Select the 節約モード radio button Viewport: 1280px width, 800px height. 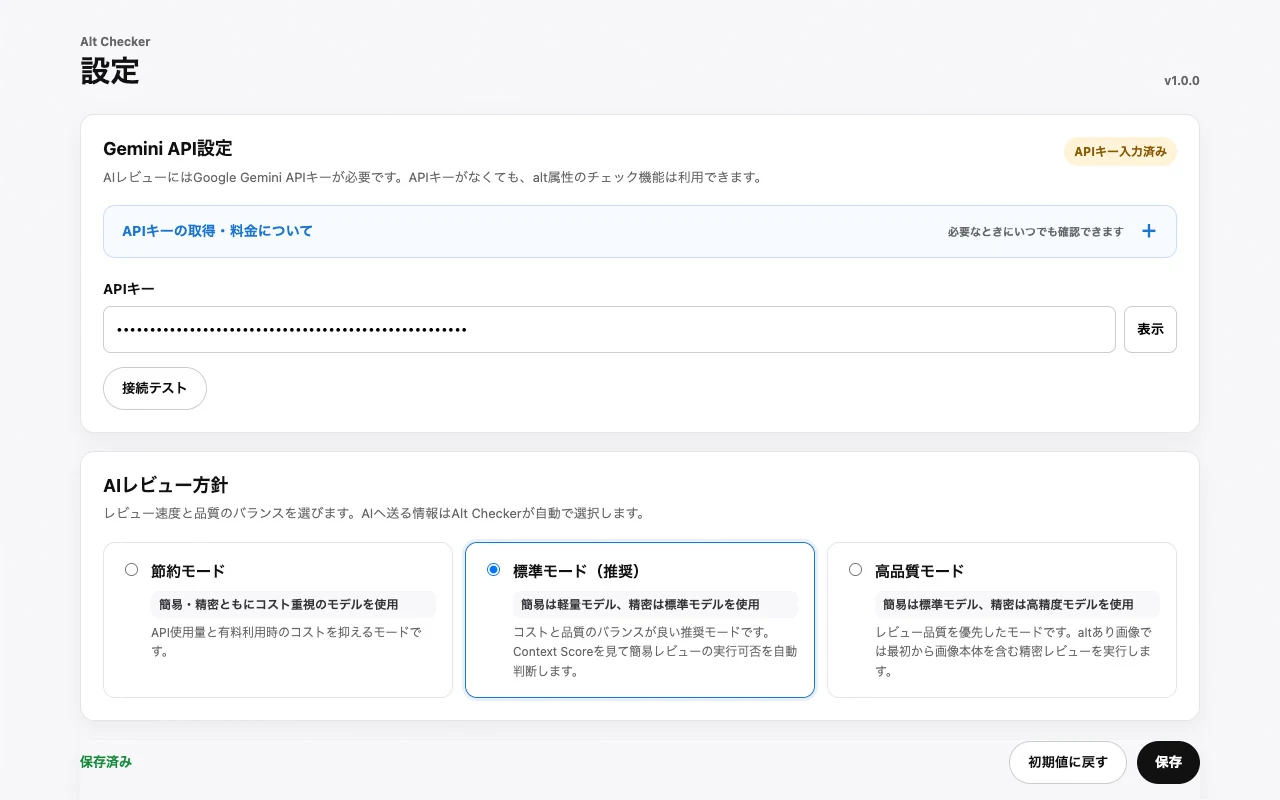pos(131,570)
